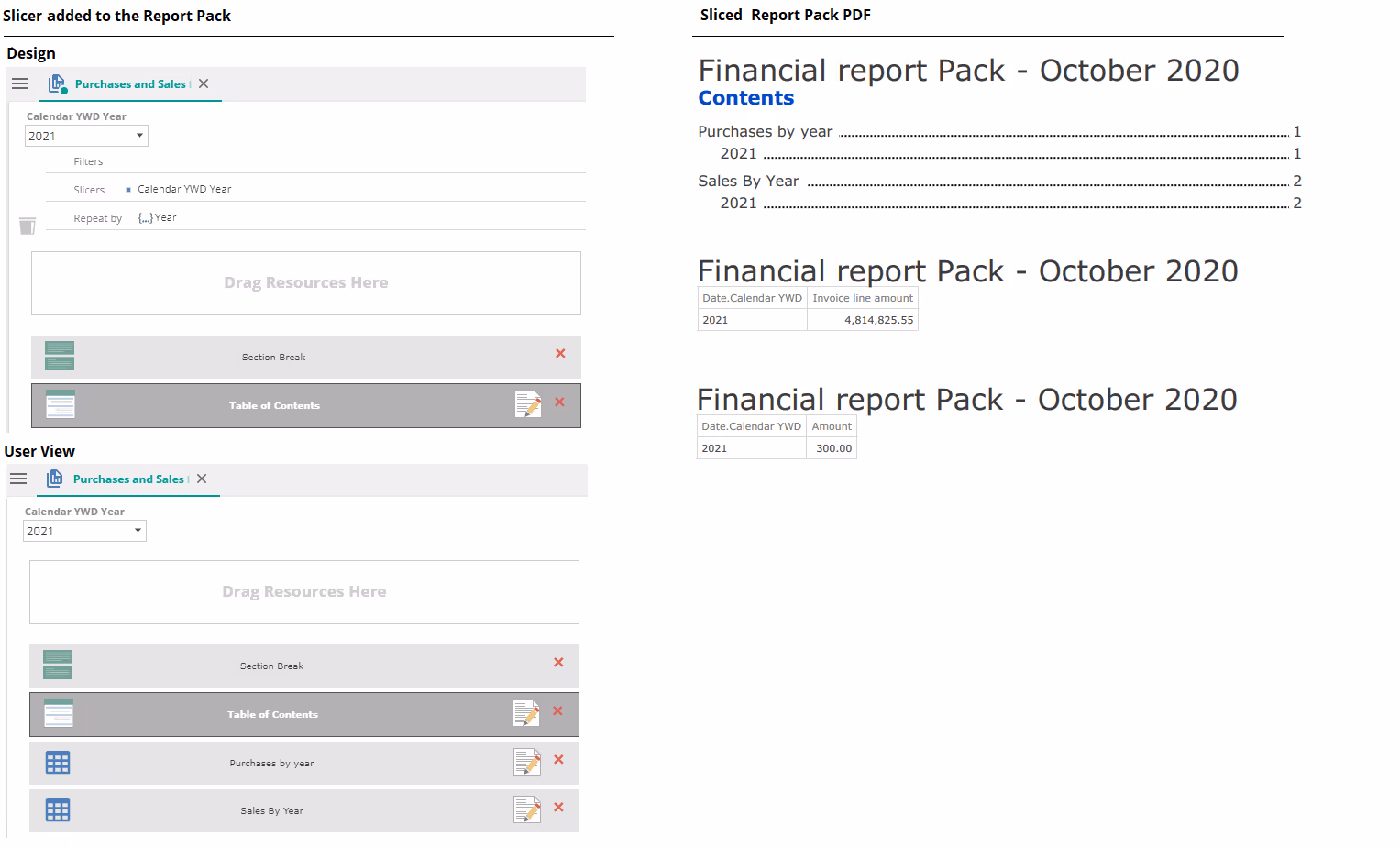Select Calendar YWD Year slicer entry
1400x848 pixels.
click(183, 190)
